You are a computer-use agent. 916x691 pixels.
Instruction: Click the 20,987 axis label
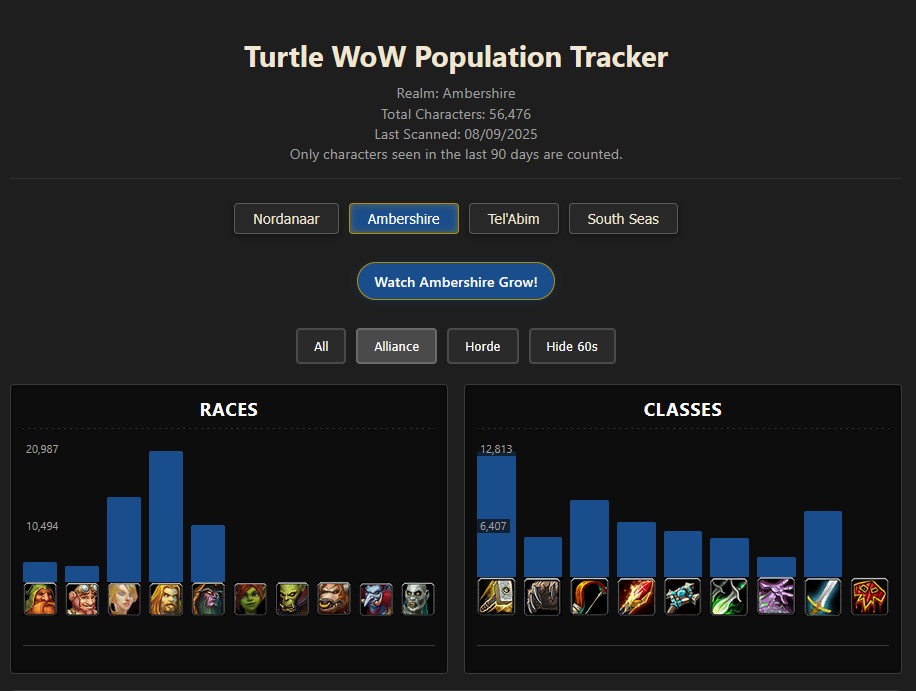pos(42,449)
